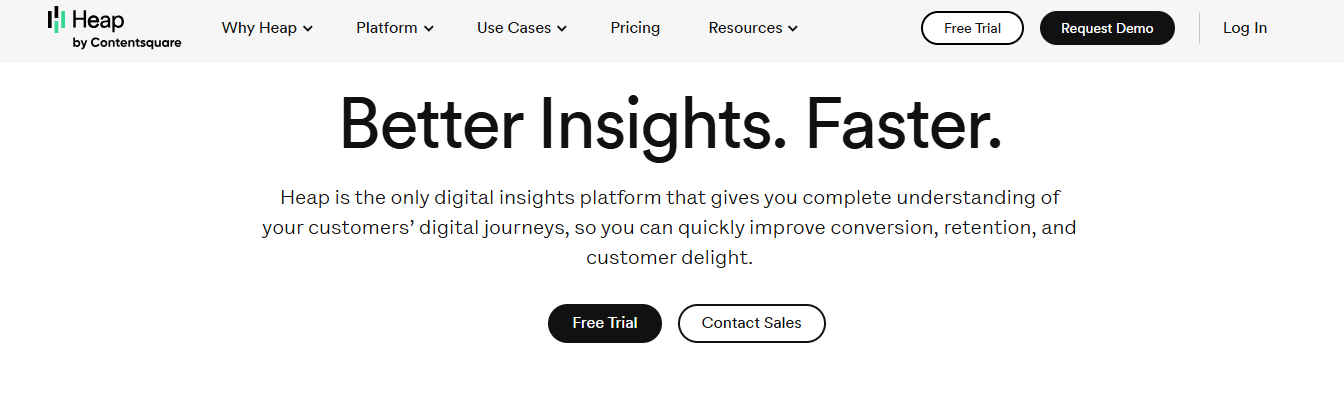The height and width of the screenshot is (393, 1344).
Task: Expand the Platform dropdown chevron
Action: coord(429,29)
